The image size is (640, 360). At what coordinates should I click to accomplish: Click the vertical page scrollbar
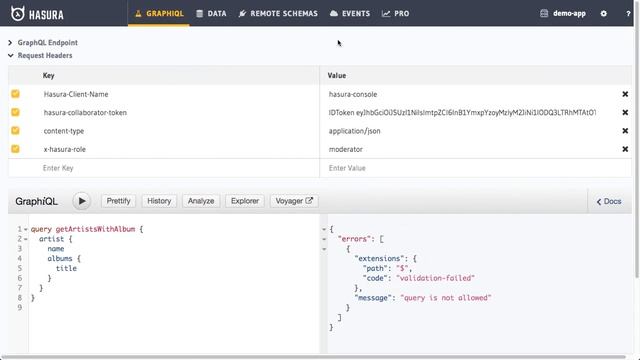(x=637, y=139)
